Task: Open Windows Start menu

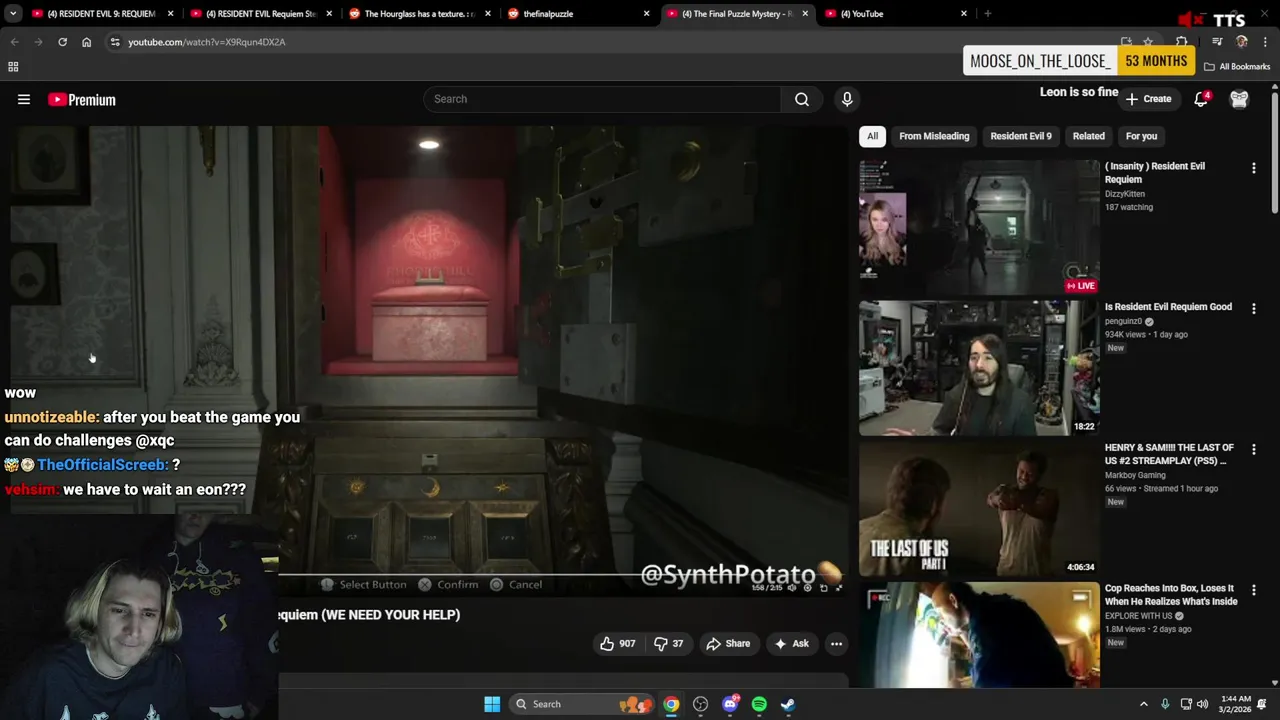Action: click(492, 704)
